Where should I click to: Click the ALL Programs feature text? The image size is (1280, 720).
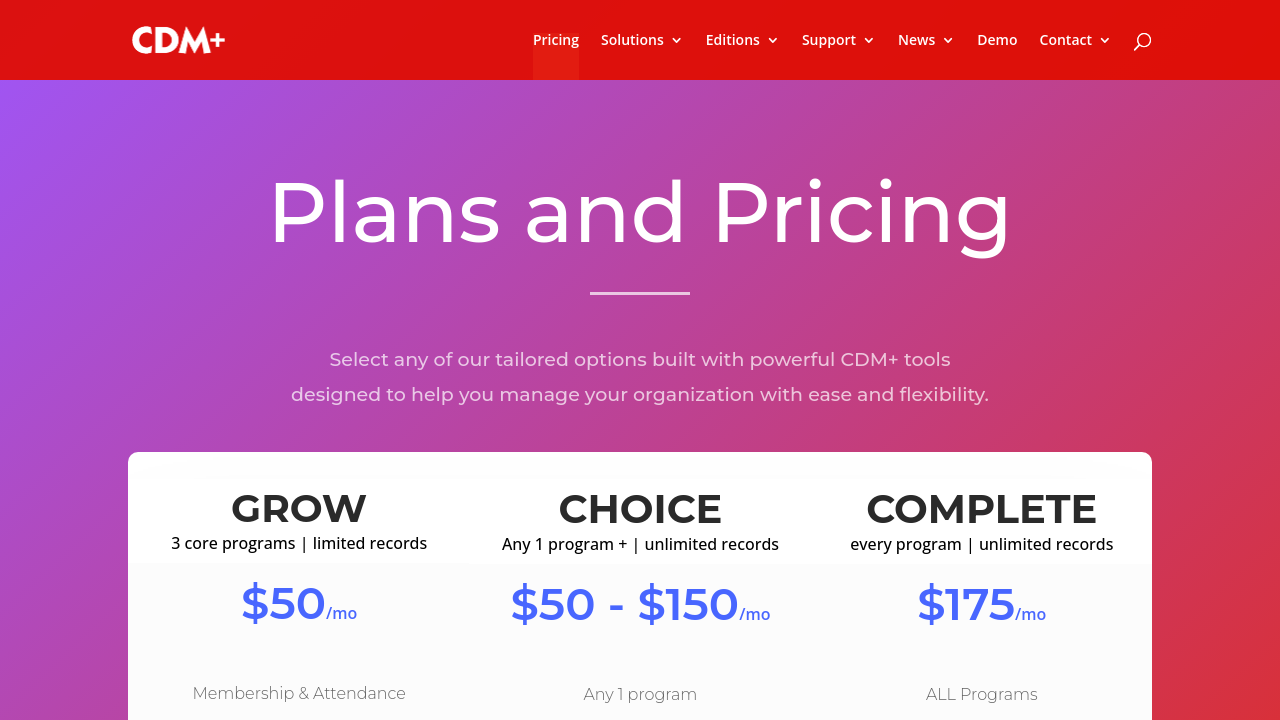(x=981, y=694)
